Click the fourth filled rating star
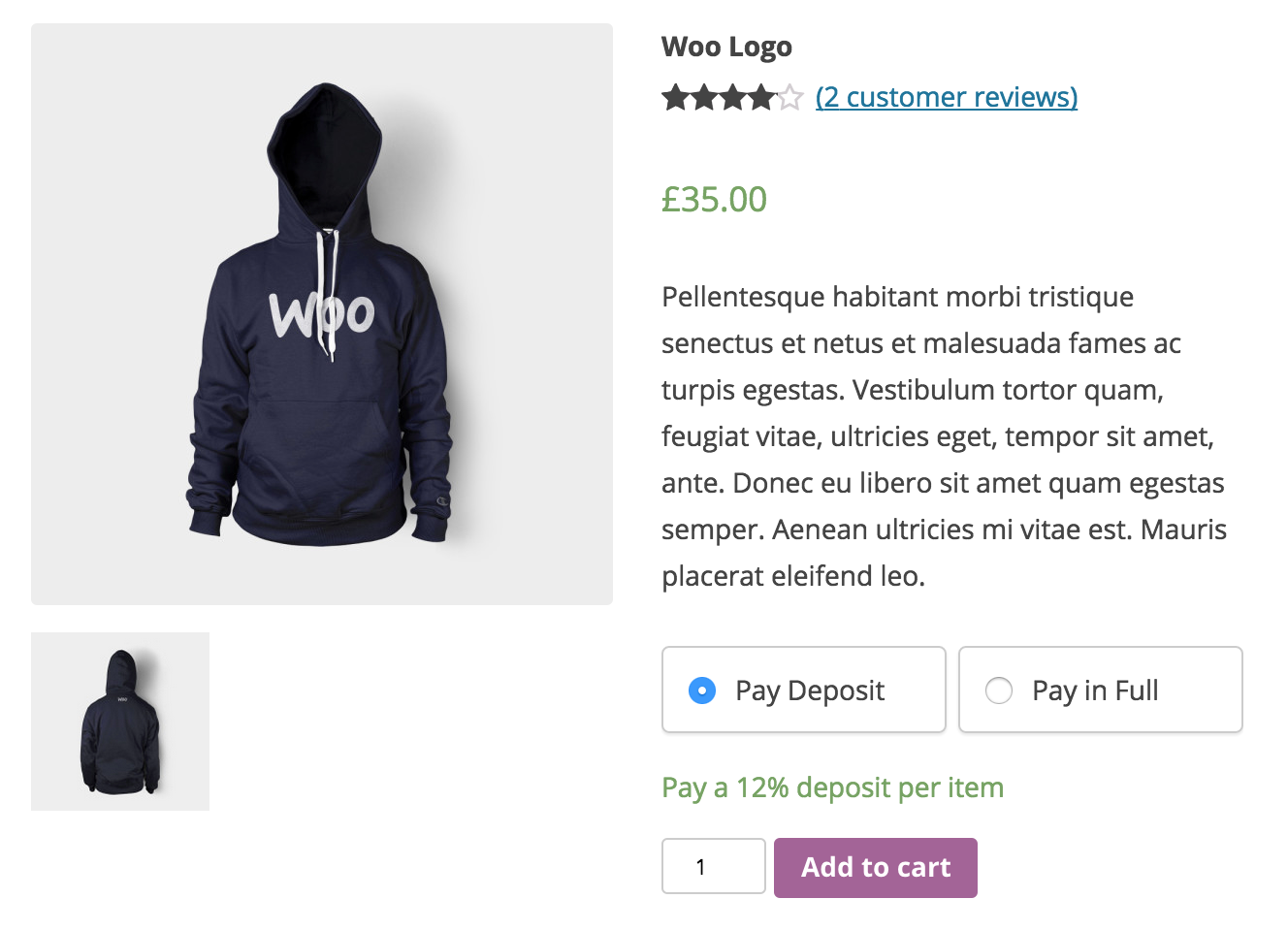This screenshot has width=1288, height=931. 762,98
